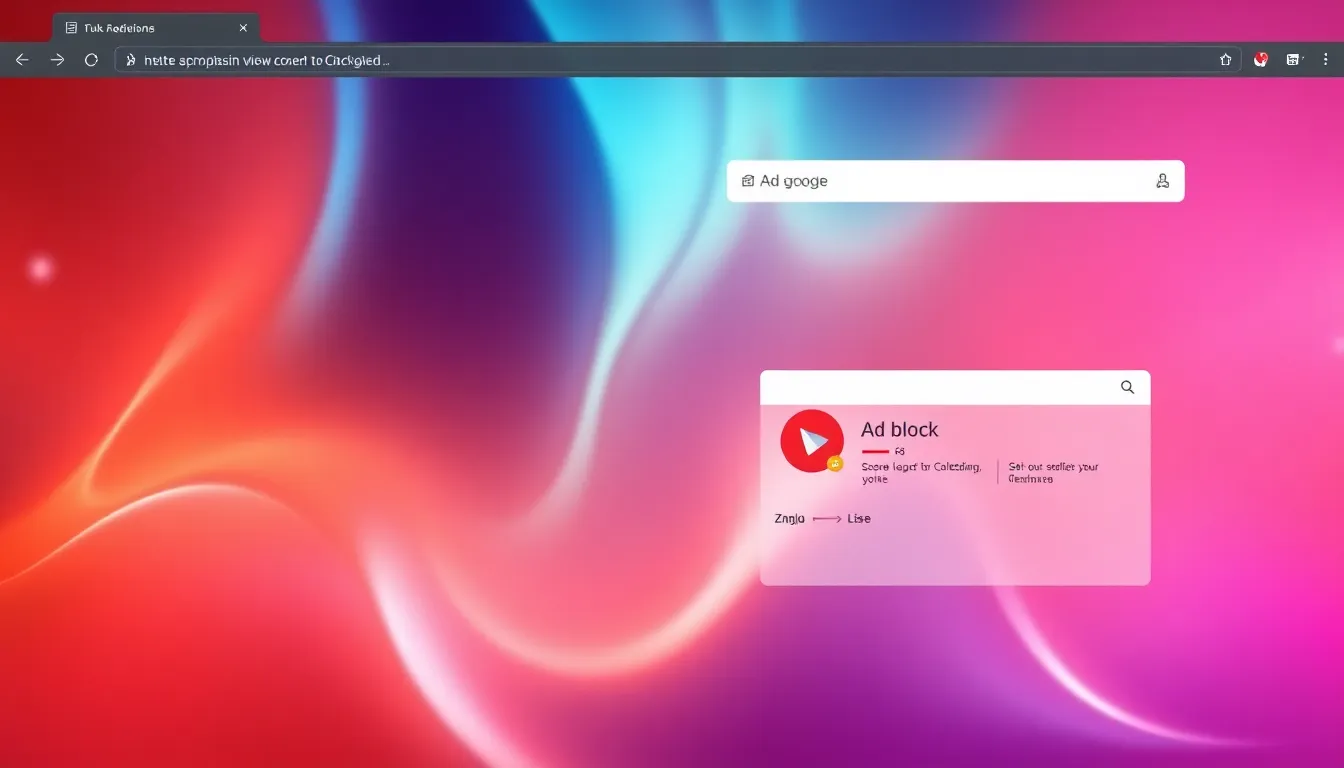Click the magnifier icon in lower search bar

1127,387
